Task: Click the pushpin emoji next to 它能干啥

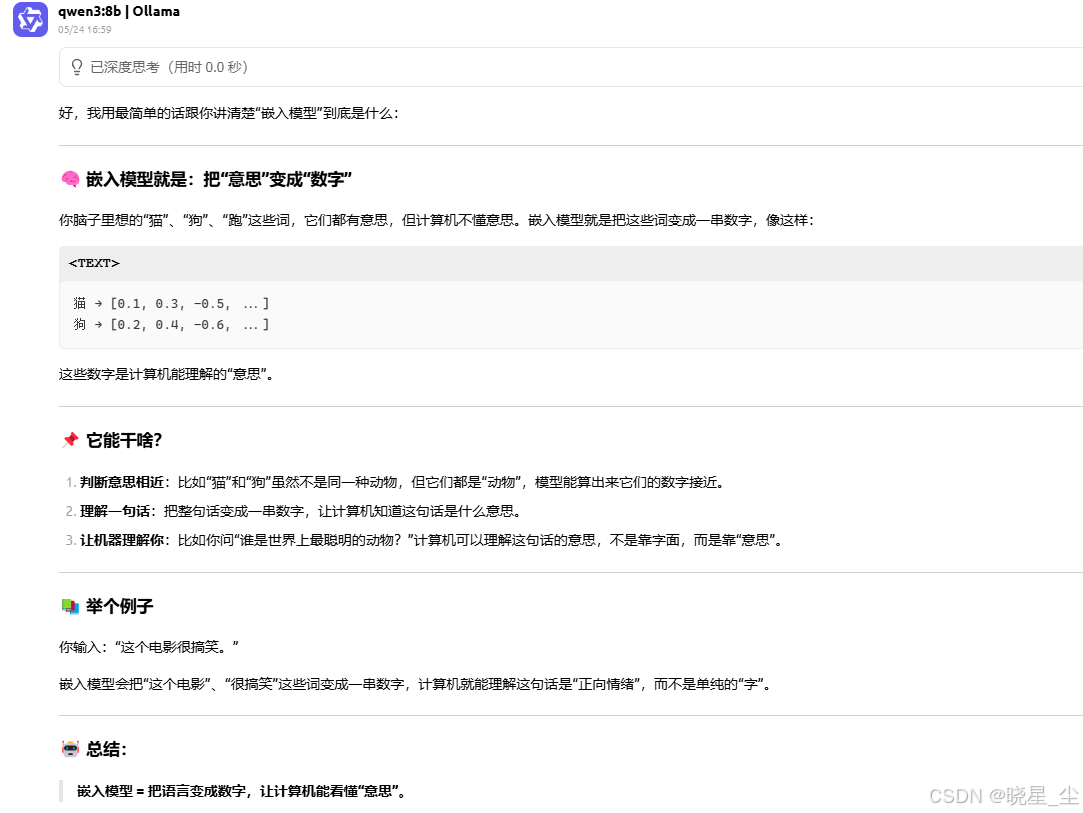Action: point(70,440)
